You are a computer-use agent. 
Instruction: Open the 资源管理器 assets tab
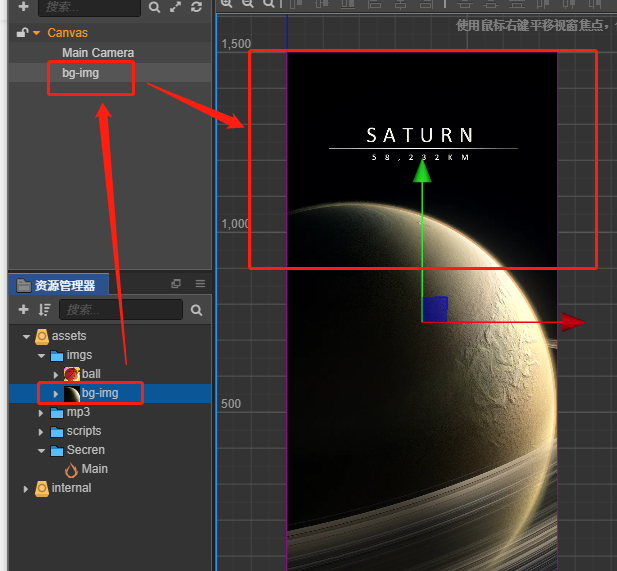[59, 285]
